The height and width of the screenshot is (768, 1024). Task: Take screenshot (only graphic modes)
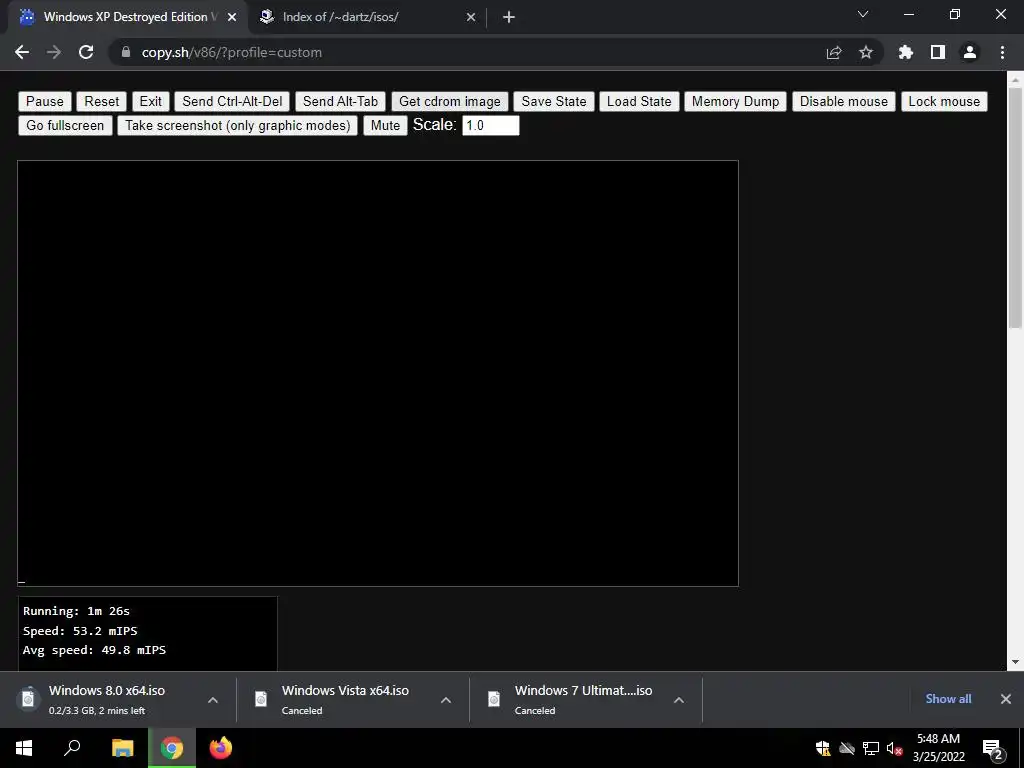click(238, 125)
